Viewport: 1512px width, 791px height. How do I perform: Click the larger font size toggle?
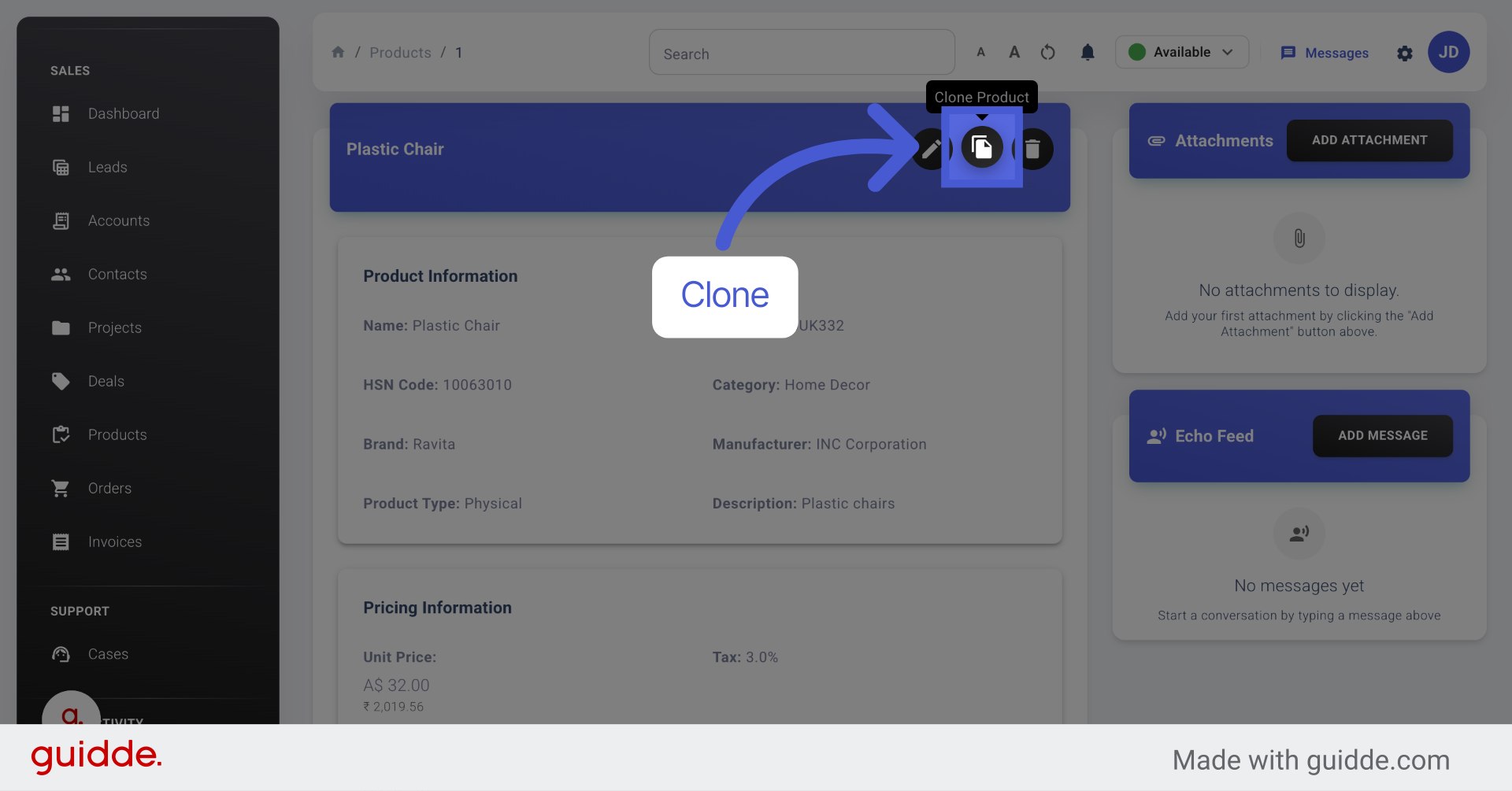point(1014,51)
